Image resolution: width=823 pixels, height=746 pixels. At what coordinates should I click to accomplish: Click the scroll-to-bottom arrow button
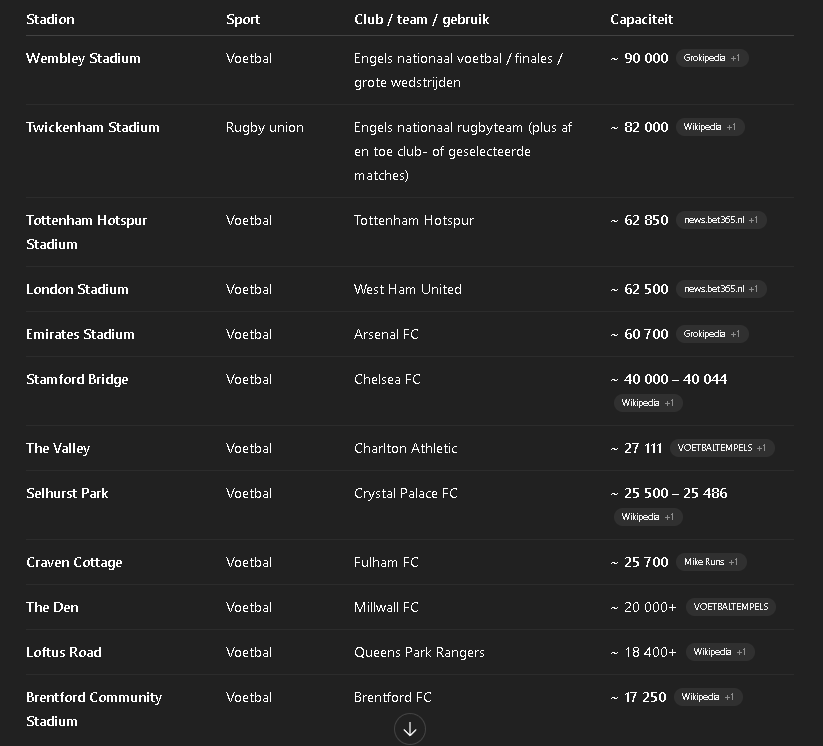click(410, 729)
